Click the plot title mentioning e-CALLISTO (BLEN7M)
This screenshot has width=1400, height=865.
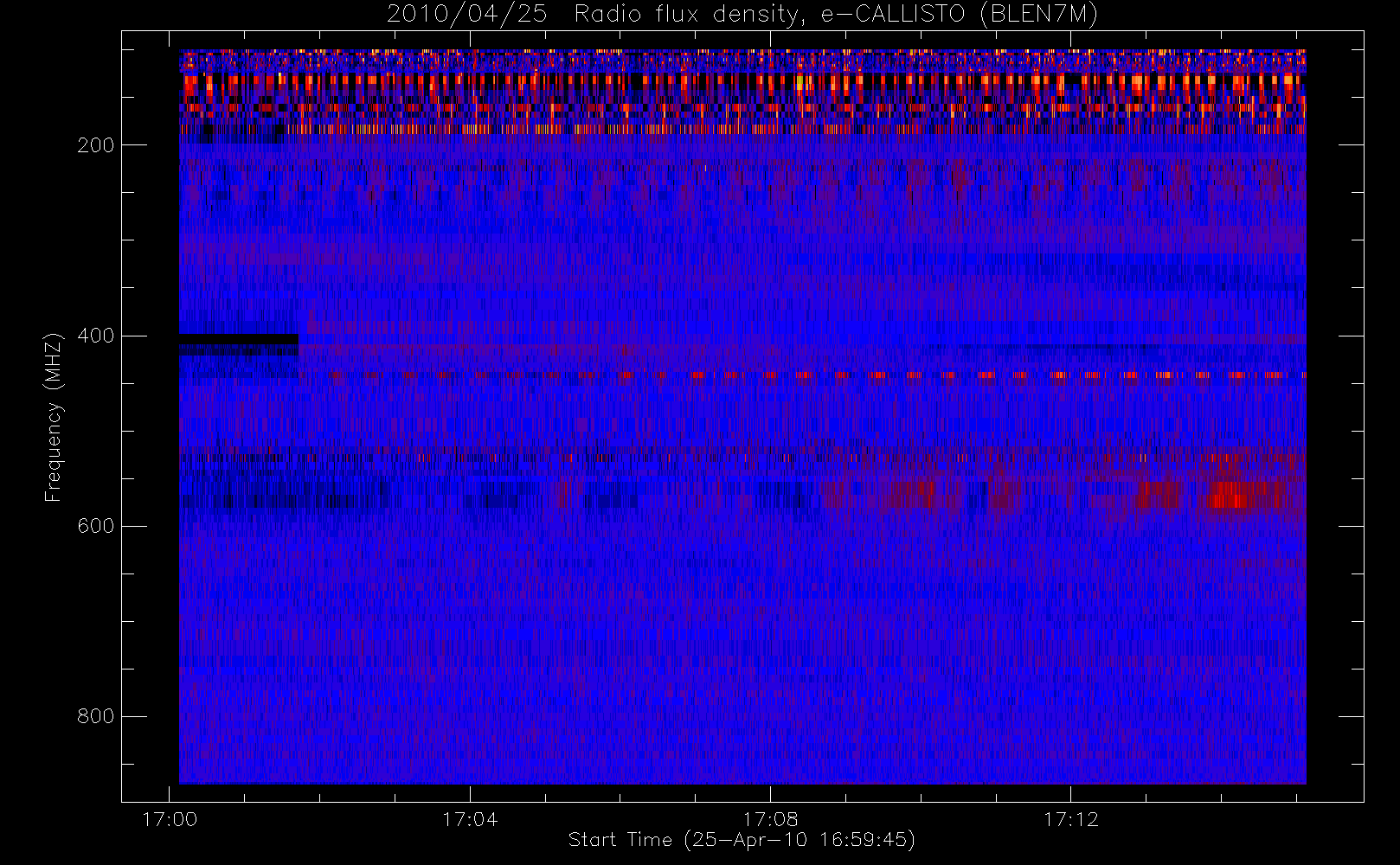click(742, 15)
